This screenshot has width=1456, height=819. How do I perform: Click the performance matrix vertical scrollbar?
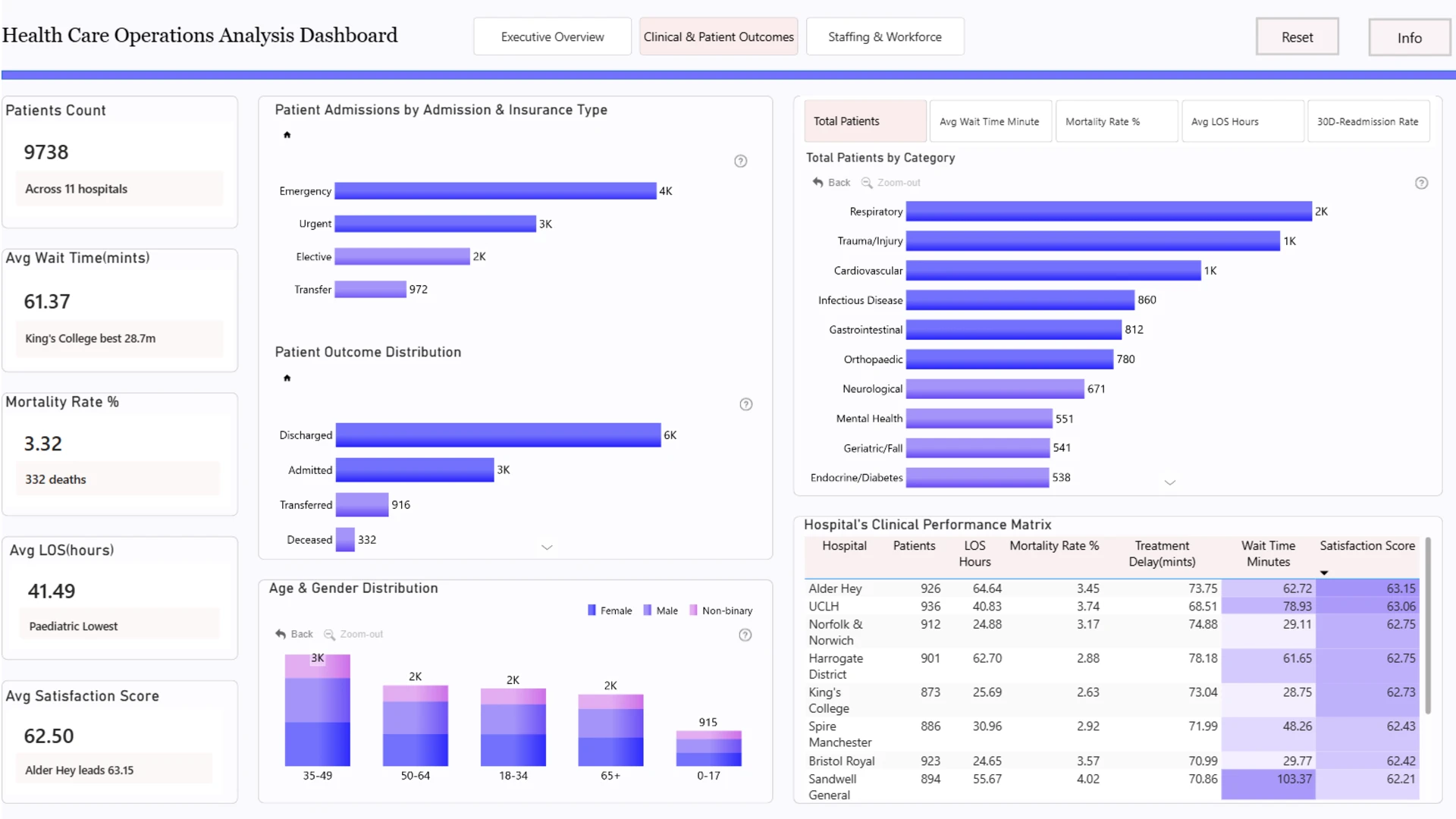(x=1428, y=626)
